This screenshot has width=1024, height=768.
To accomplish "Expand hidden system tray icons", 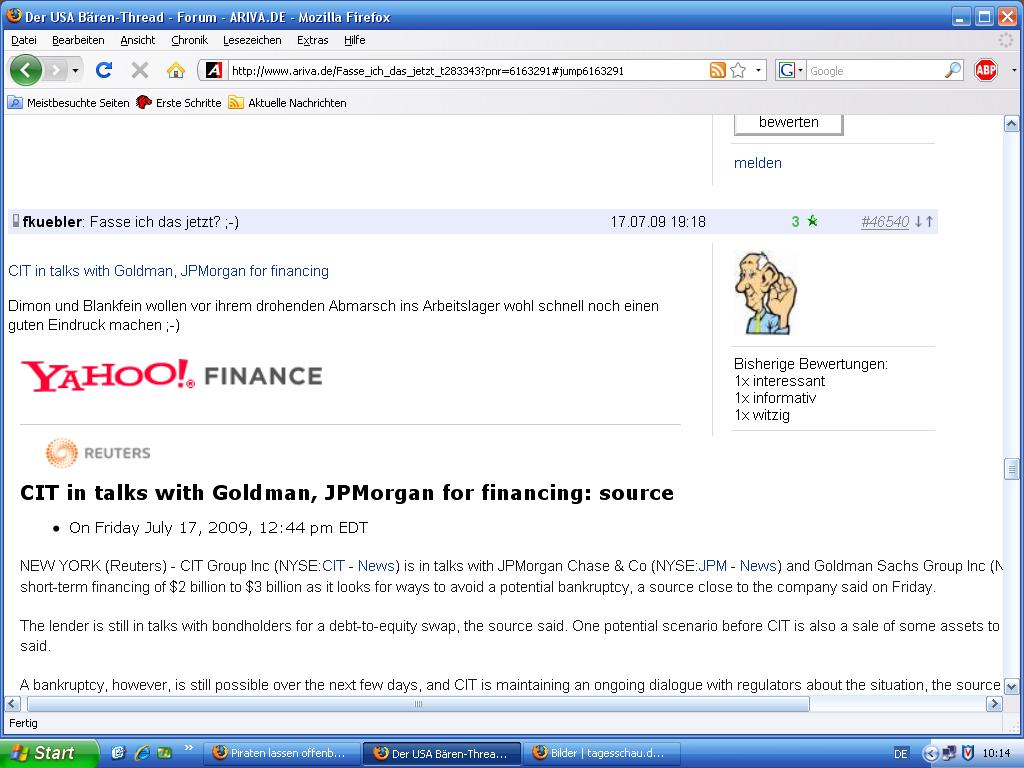I will click(x=931, y=754).
